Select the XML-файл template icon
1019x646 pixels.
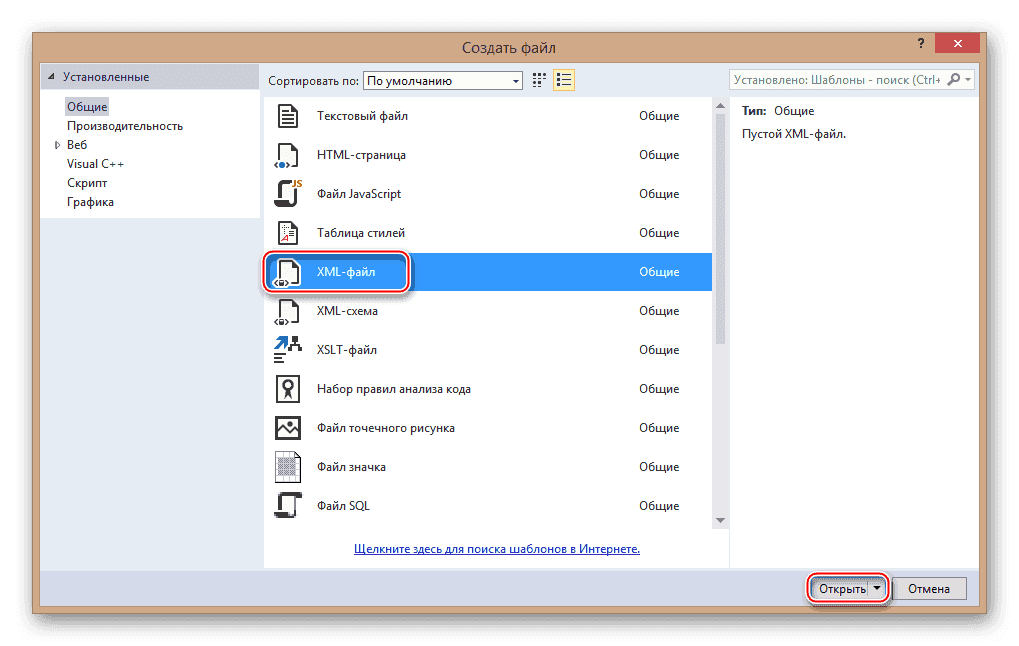pos(287,271)
